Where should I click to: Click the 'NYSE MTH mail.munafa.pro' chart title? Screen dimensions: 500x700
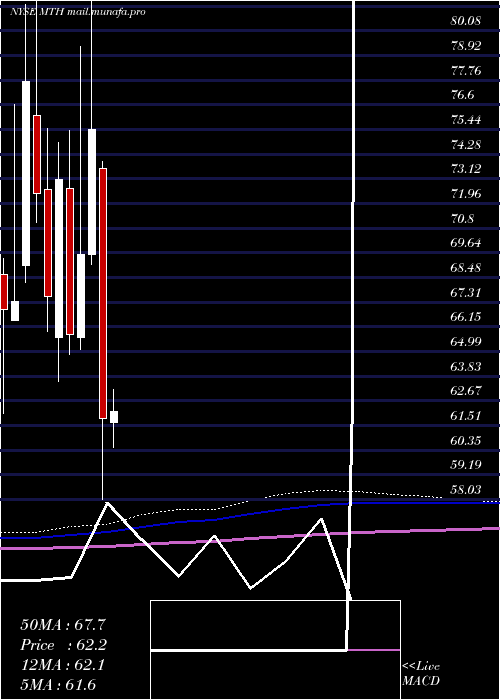point(78,12)
